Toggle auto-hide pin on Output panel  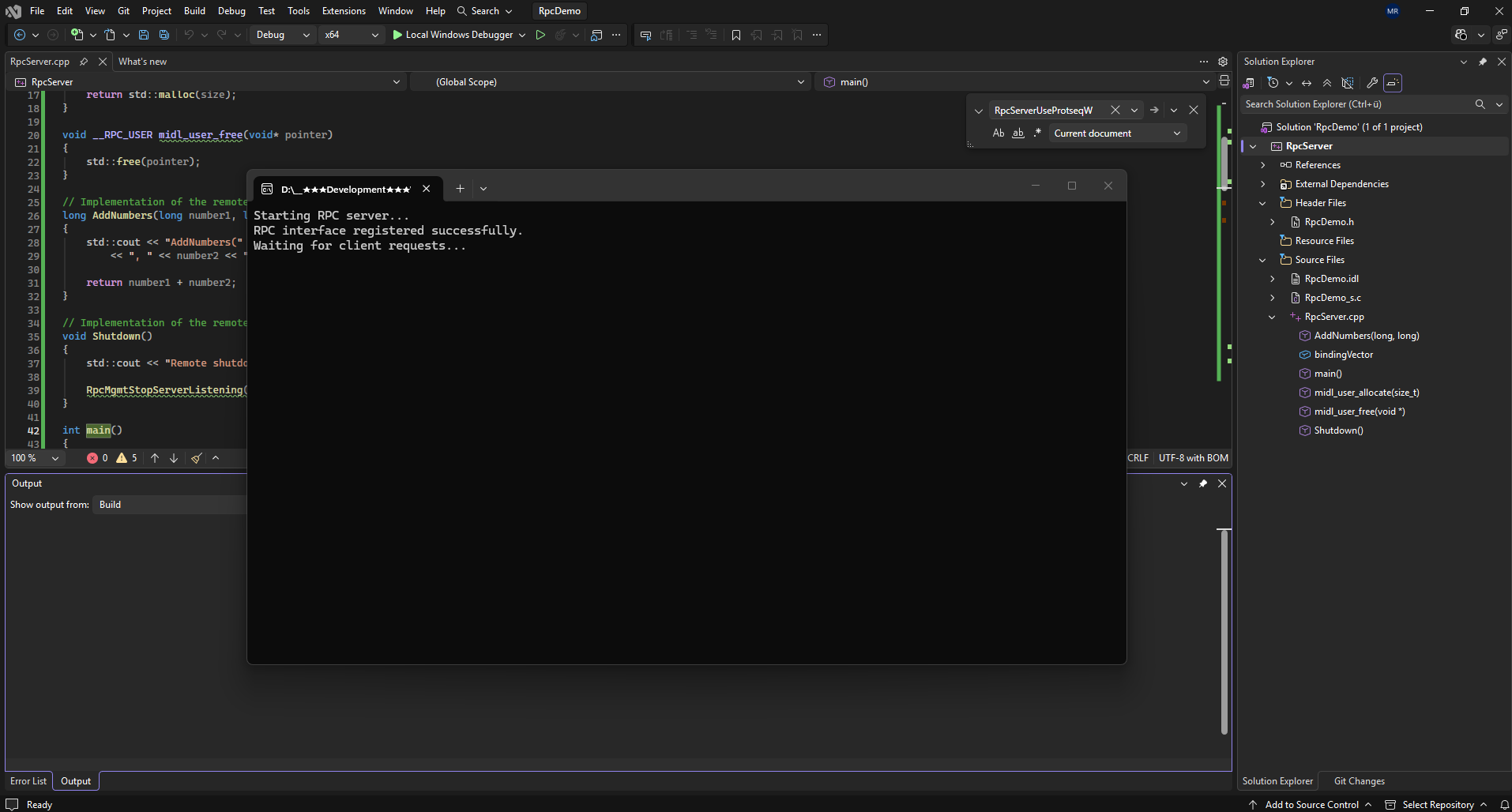coord(1203,483)
